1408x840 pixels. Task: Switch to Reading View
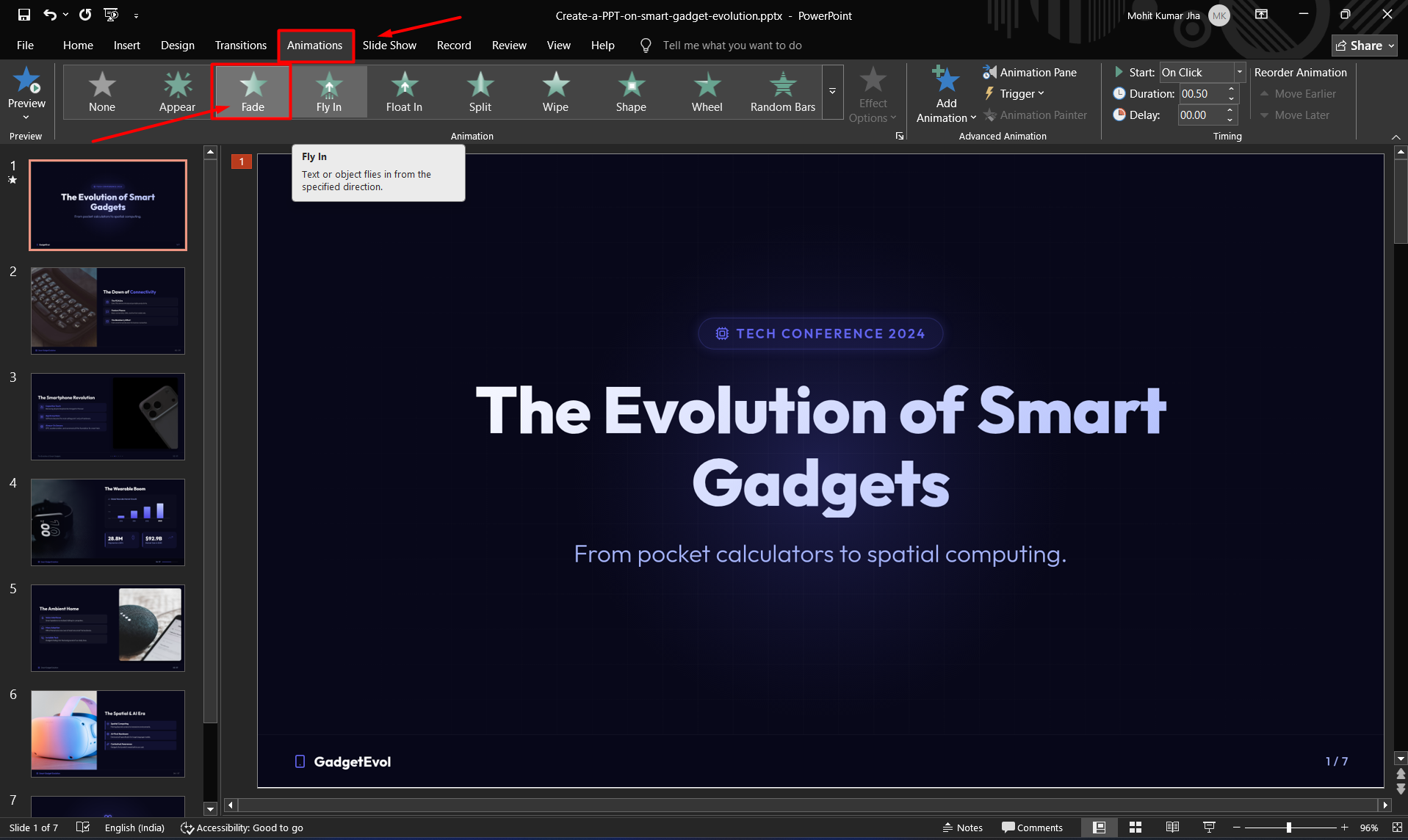[1172, 828]
